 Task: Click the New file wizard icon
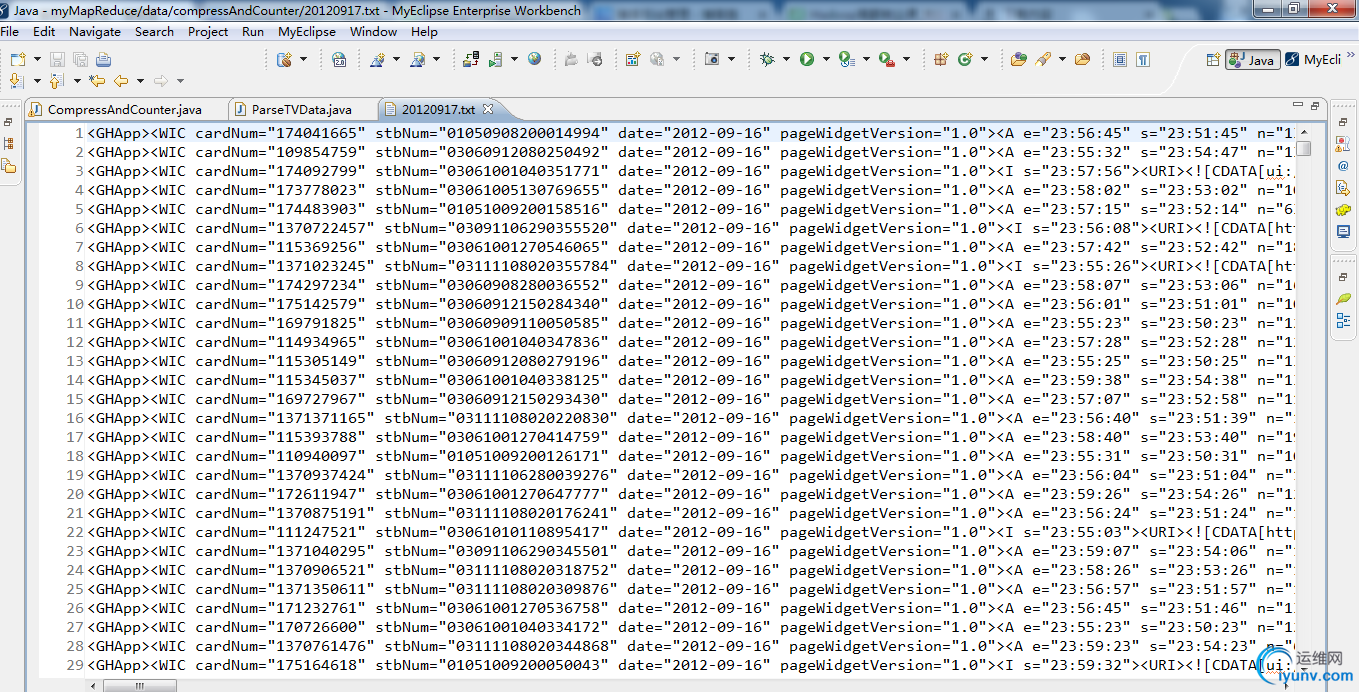16,60
